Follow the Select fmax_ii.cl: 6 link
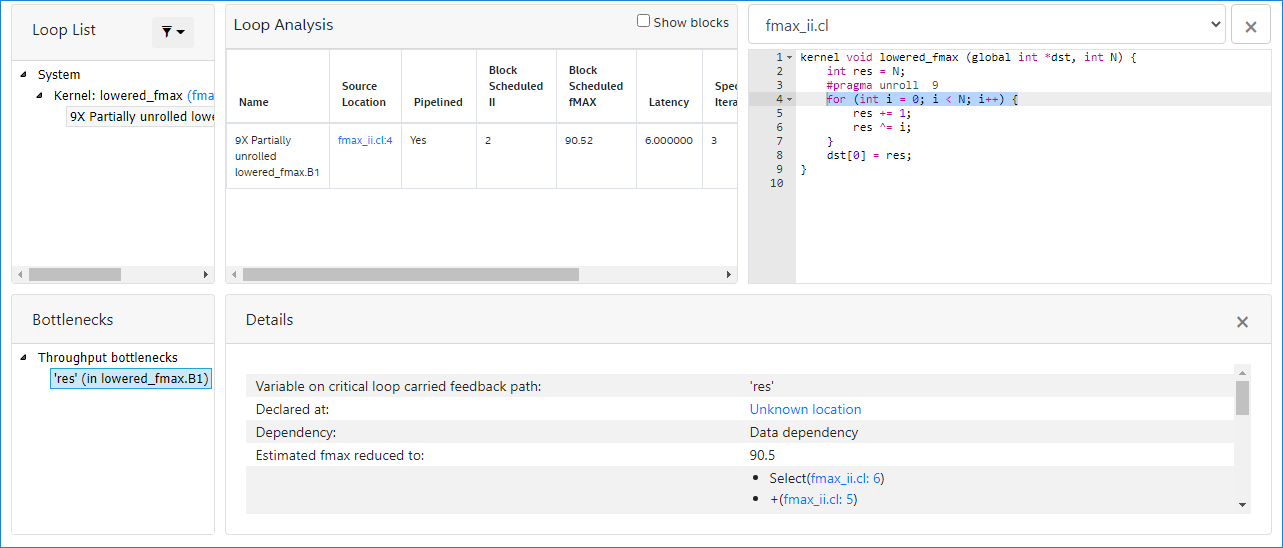 coord(845,479)
